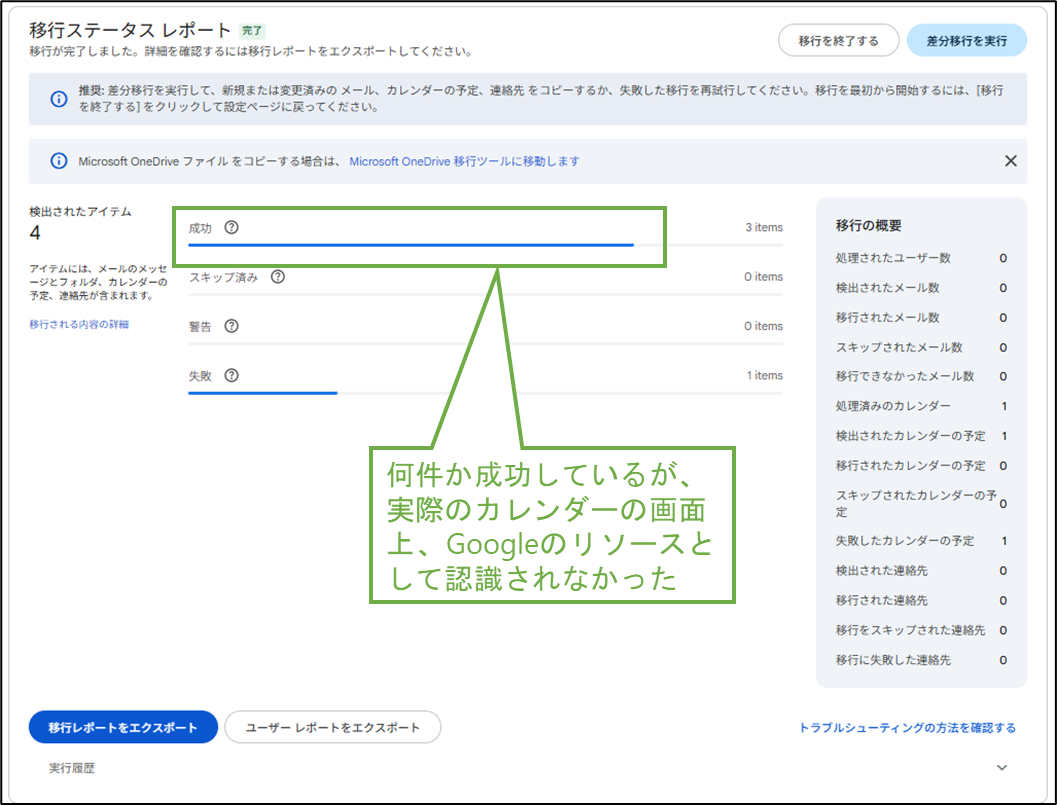Open トラブルシューティングの方法を確認する link
Image resolution: width=1057 pixels, height=805 pixels.
(x=907, y=727)
